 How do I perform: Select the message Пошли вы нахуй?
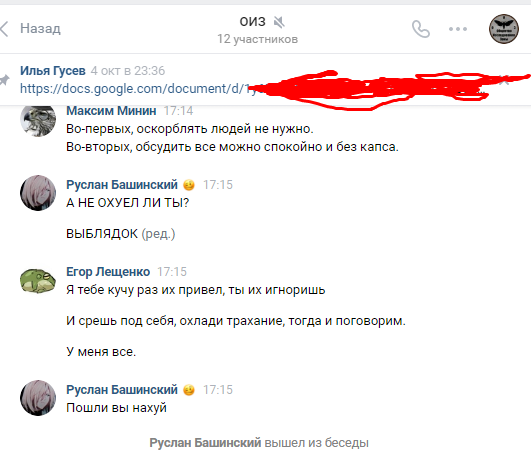[116, 408]
